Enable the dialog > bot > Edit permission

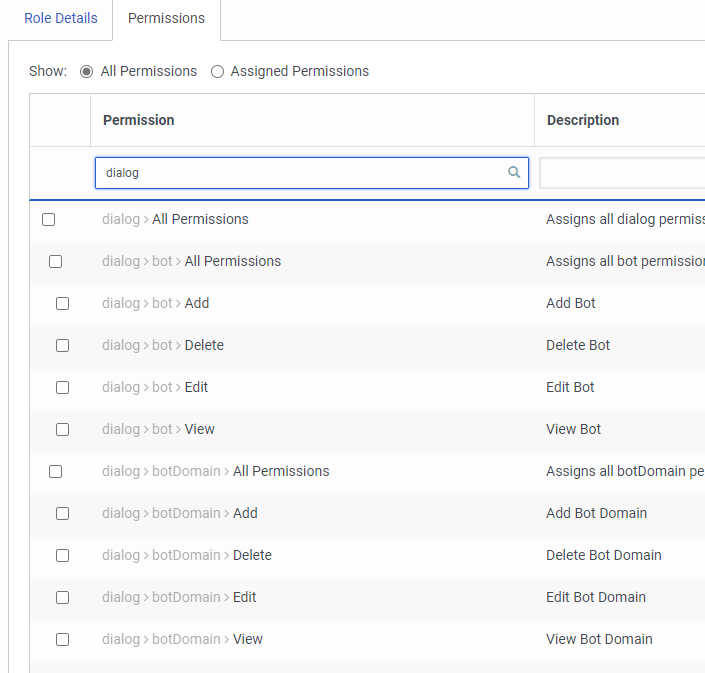click(62, 387)
